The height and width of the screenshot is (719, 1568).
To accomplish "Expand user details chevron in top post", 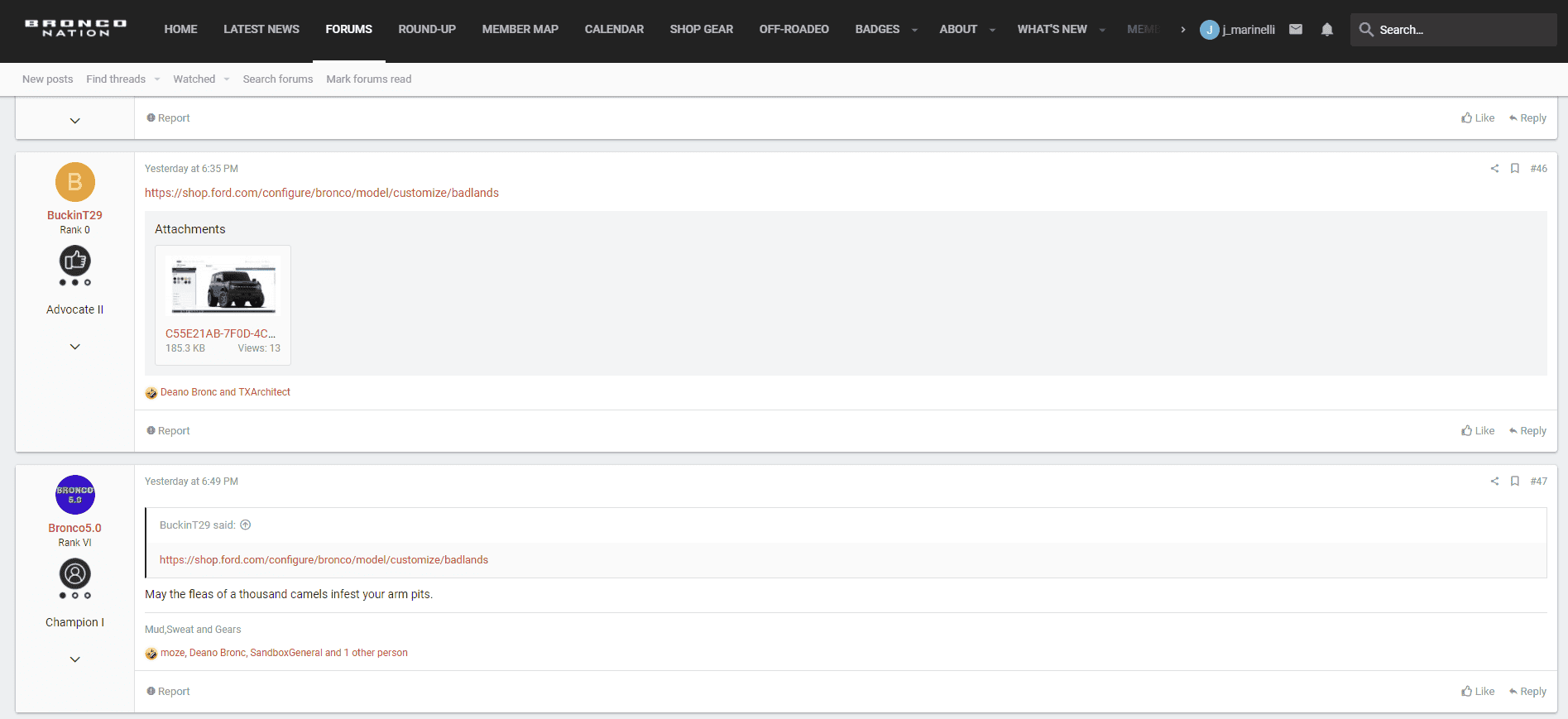I will pyautogui.click(x=75, y=121).
